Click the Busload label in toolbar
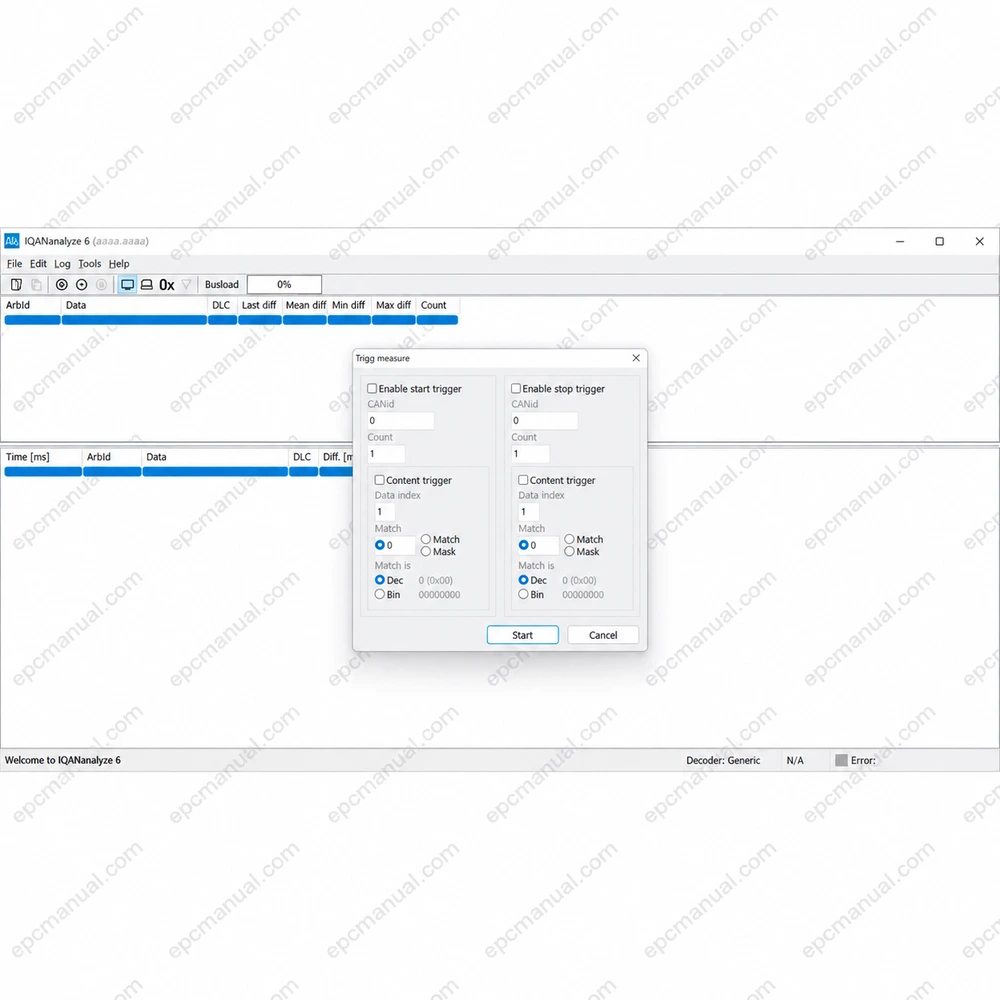This screenshot has width=1000, height=1000. [222, 284]
